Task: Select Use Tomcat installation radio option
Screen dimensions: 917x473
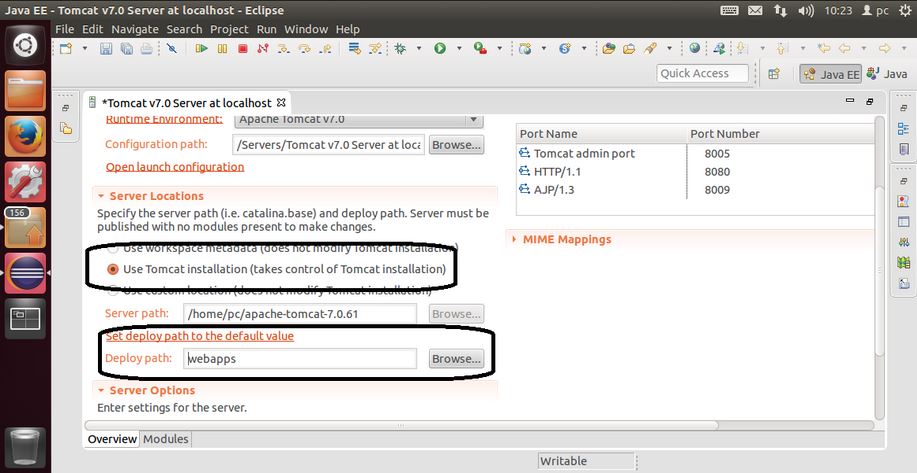Action: pos(113,269)
